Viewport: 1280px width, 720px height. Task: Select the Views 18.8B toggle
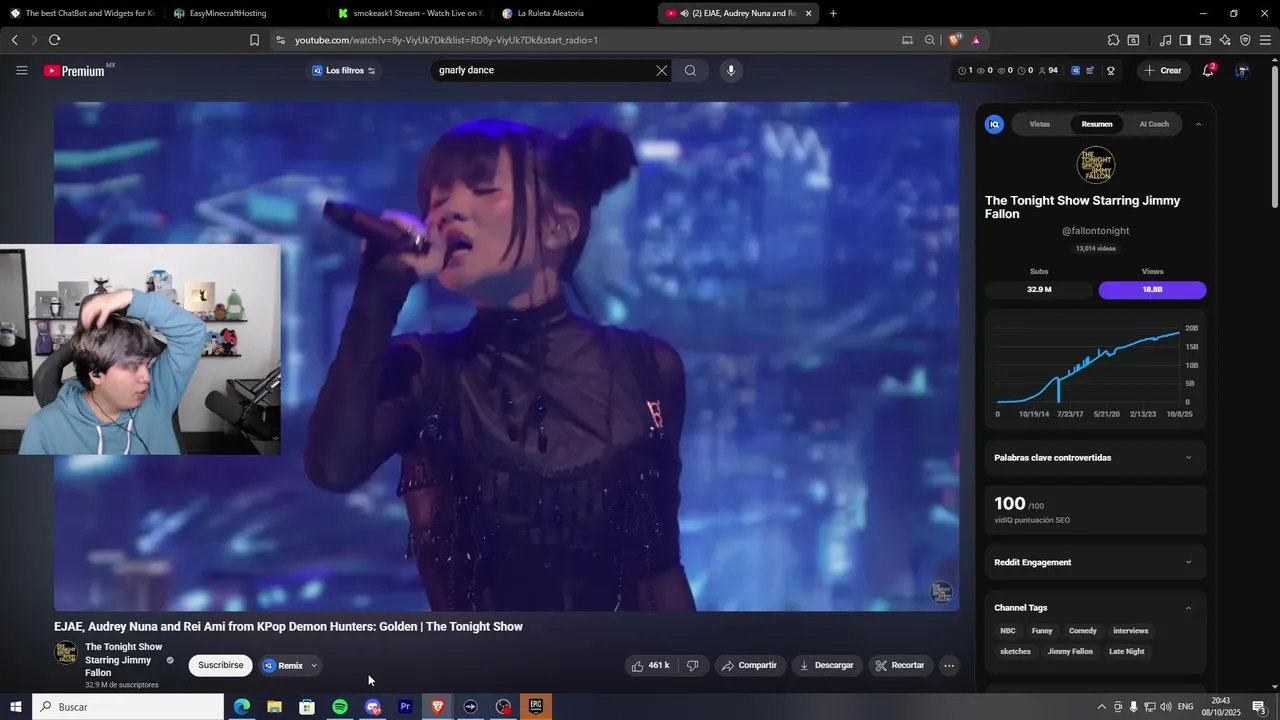(x=1152, y=289)
